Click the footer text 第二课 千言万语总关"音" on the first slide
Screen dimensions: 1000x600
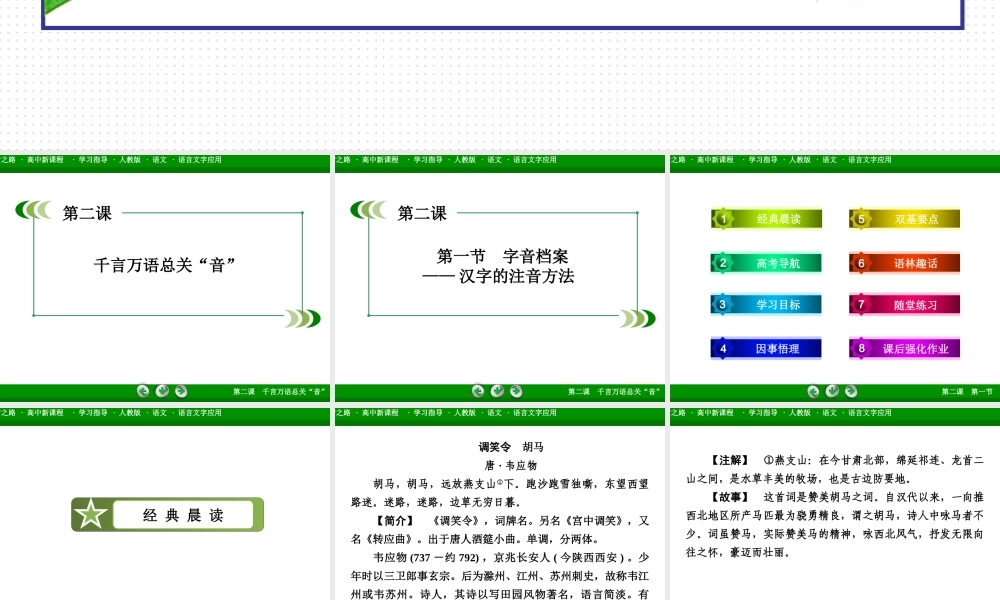coord(279,391)
